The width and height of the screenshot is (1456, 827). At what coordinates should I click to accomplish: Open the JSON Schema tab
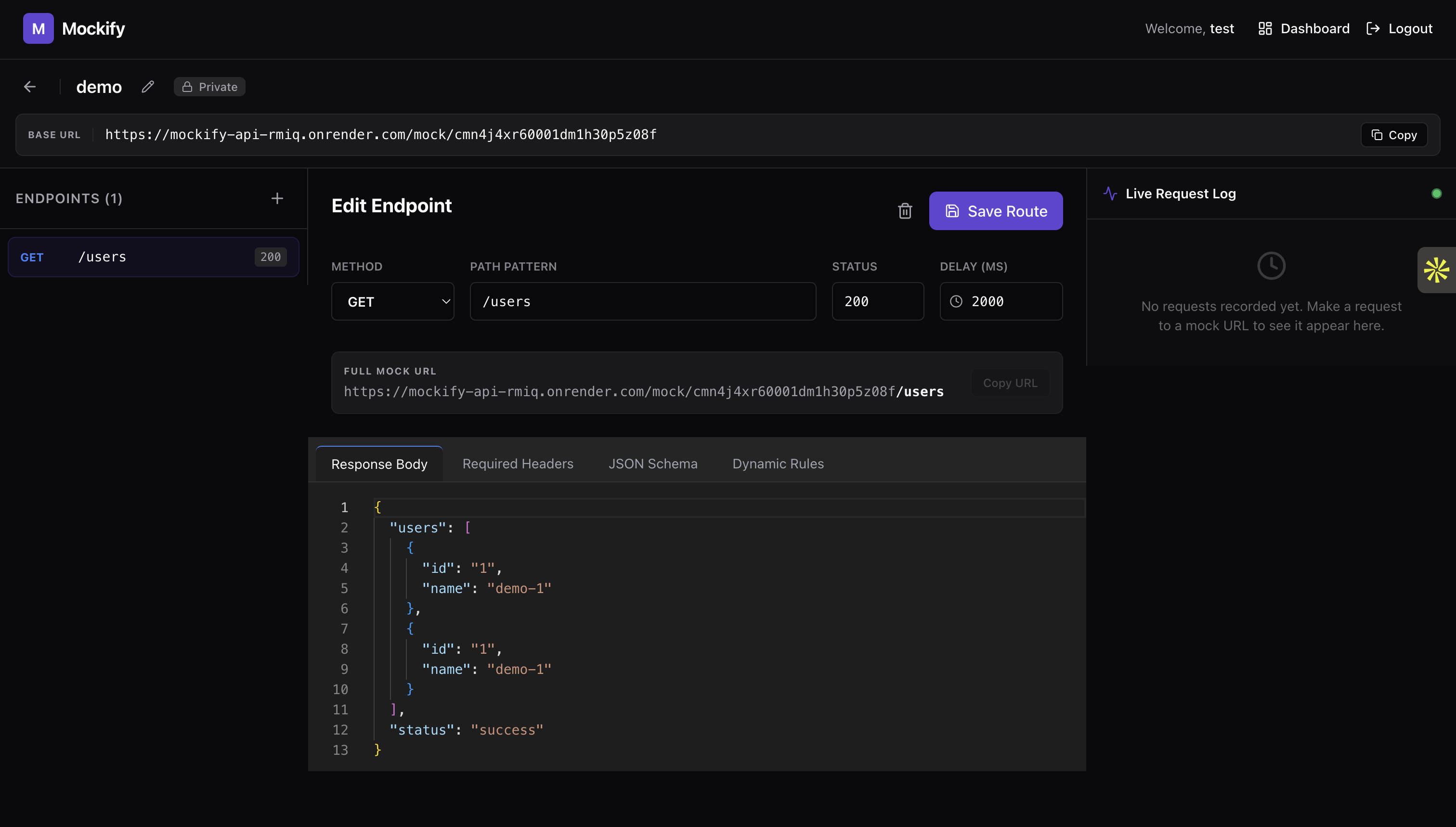[653, 464]
